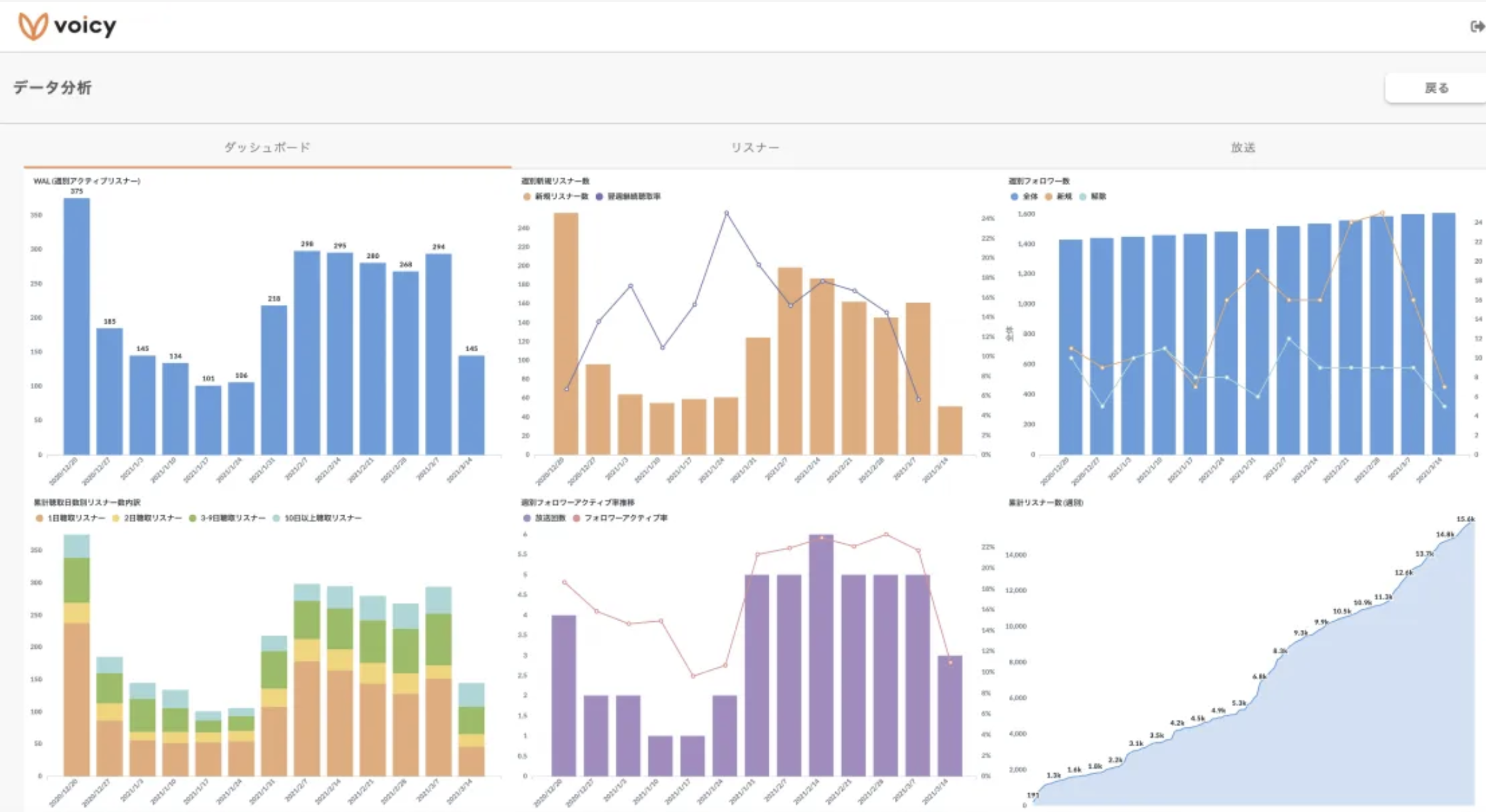Toggle the 全体 legend in the follower chart
1486x812 pixels.
[1024, 196]
